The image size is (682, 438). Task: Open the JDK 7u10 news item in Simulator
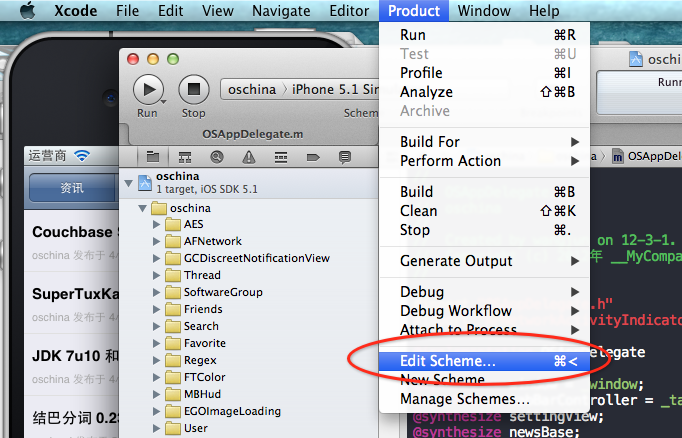click(x=72, y=365)
